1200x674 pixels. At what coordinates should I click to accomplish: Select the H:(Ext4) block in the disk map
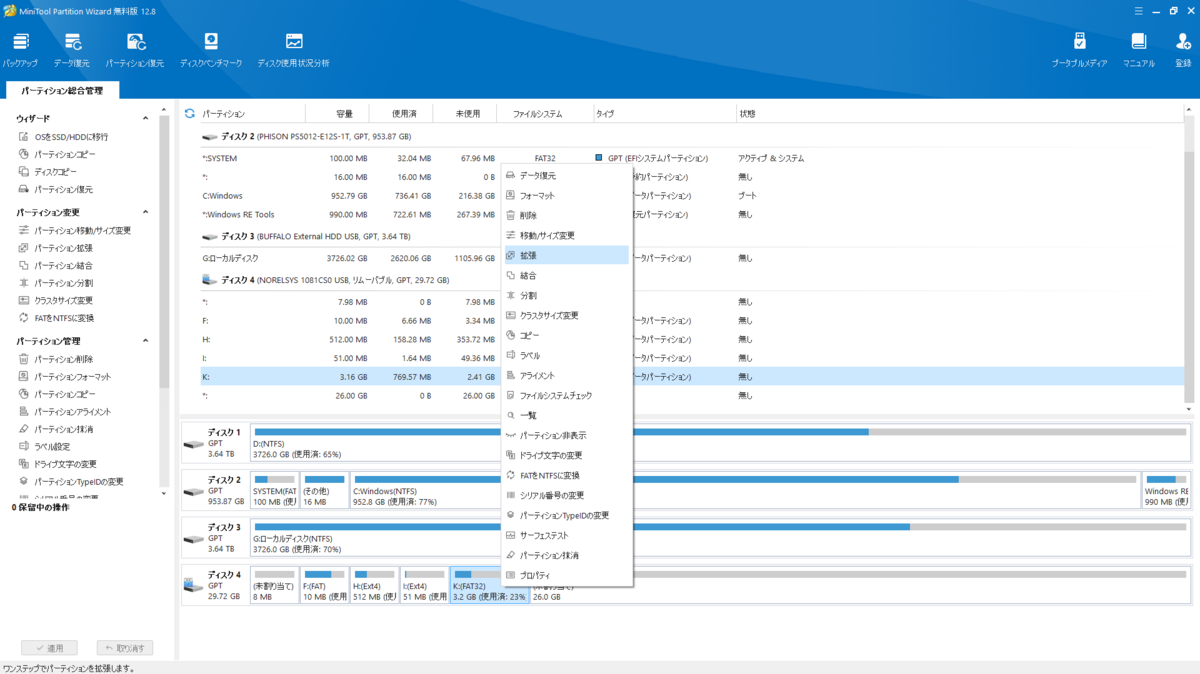coord(374,584)
